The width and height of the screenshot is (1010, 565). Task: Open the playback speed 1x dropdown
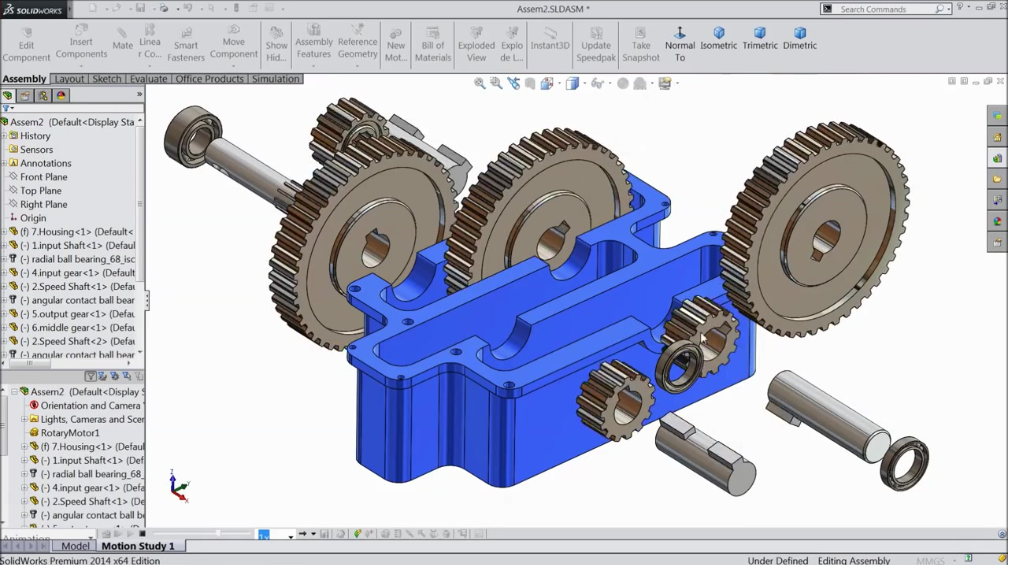(x=289, y=535)
